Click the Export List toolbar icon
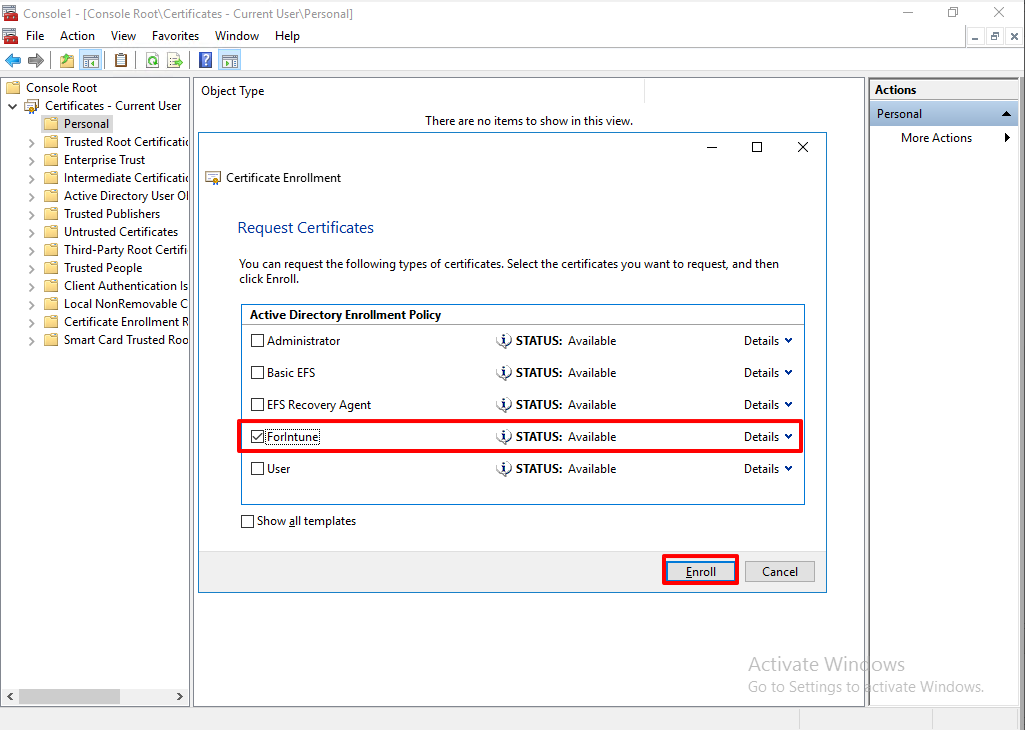Image resolution: width=1025 pixels, height=730 pixels. coord(175,61)
